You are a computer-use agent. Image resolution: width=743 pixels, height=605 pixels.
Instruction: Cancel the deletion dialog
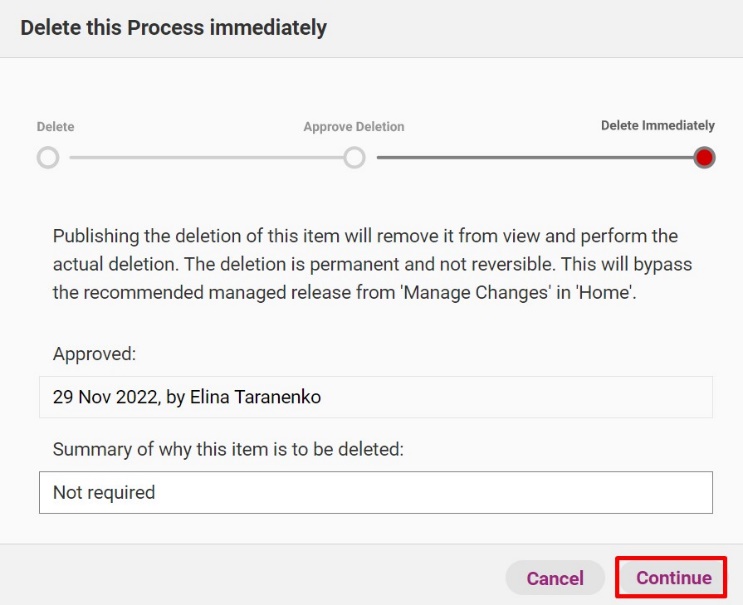click(x=555, y=578)
